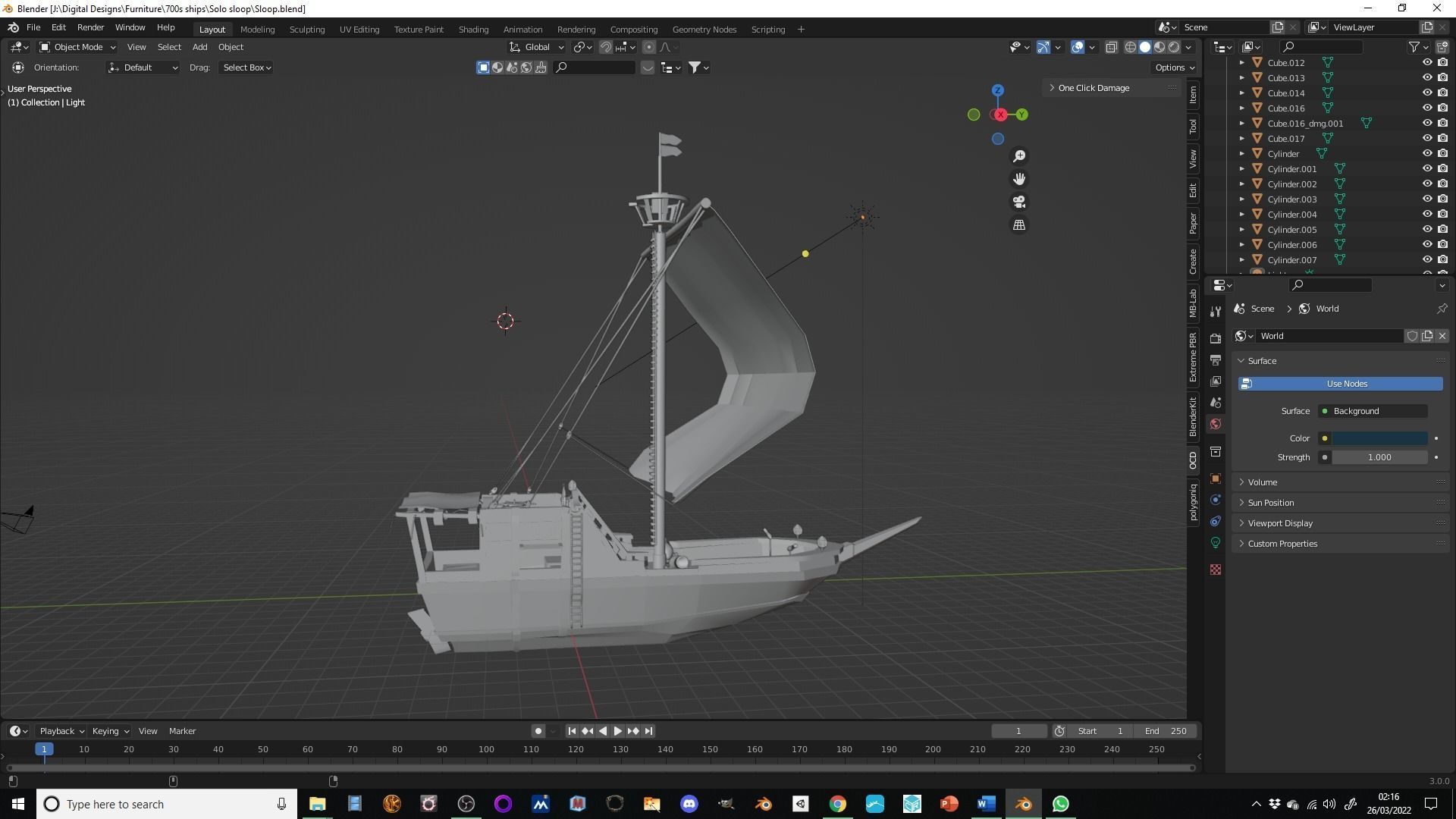Open the Texture Properties checker tab

pos(1216,569)
